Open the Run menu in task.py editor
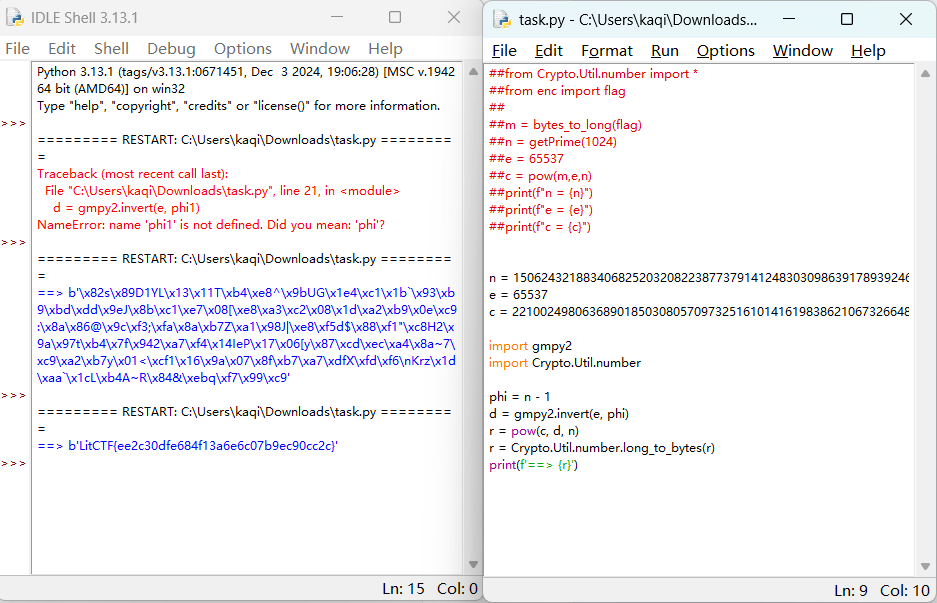Screen dimensions: 937x603 coord(664,51)
